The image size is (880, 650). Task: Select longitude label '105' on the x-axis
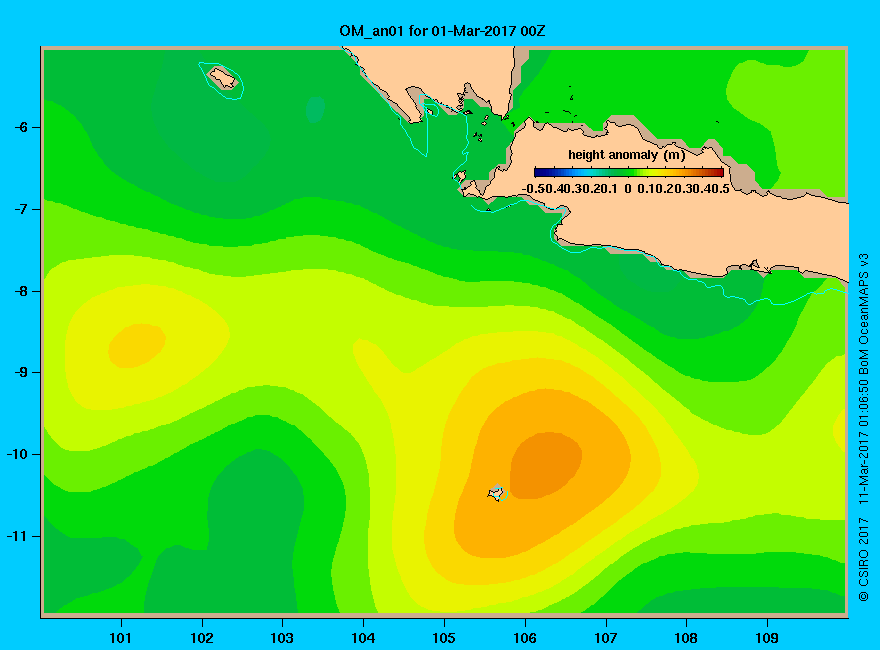point(444,638)
